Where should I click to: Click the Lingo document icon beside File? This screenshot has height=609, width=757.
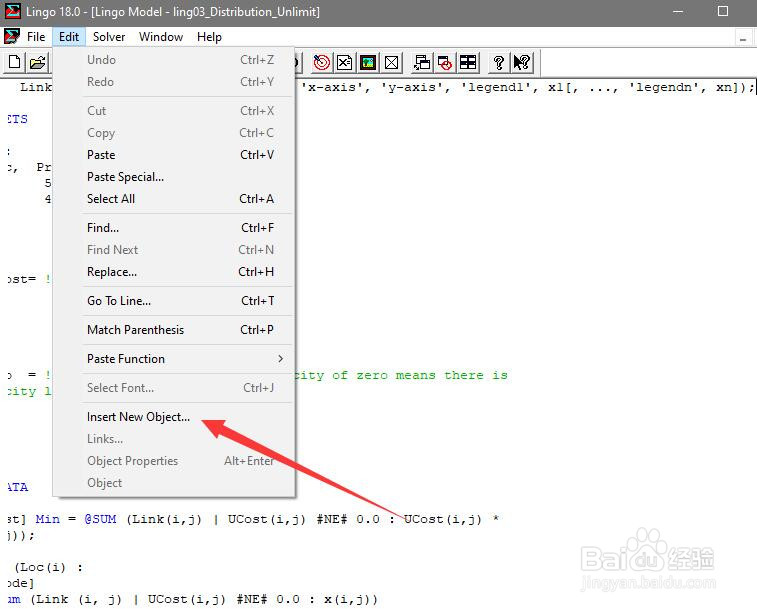pyautogui.click(x=12, y=36)
